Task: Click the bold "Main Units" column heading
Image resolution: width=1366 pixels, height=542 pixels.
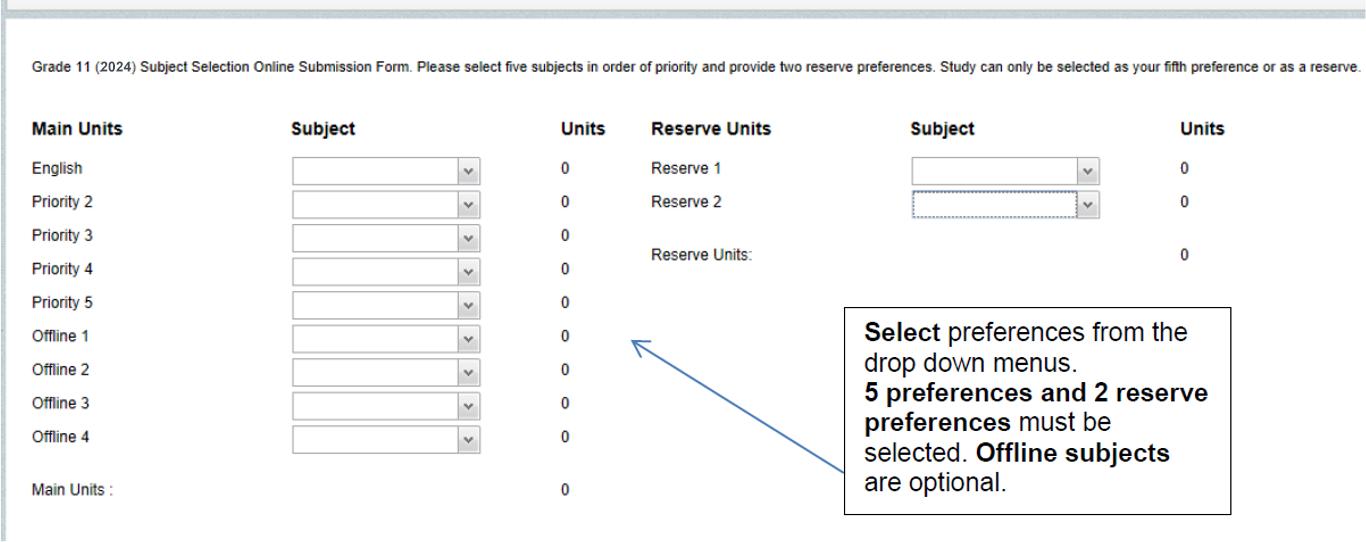Action: [x=77, y=130]
